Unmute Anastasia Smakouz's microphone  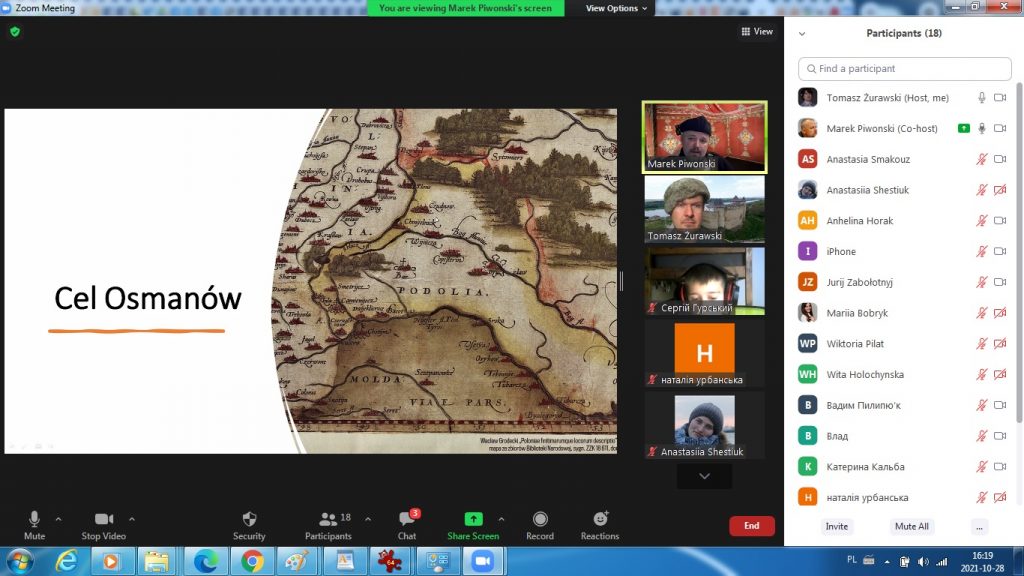tap(982, 159)
